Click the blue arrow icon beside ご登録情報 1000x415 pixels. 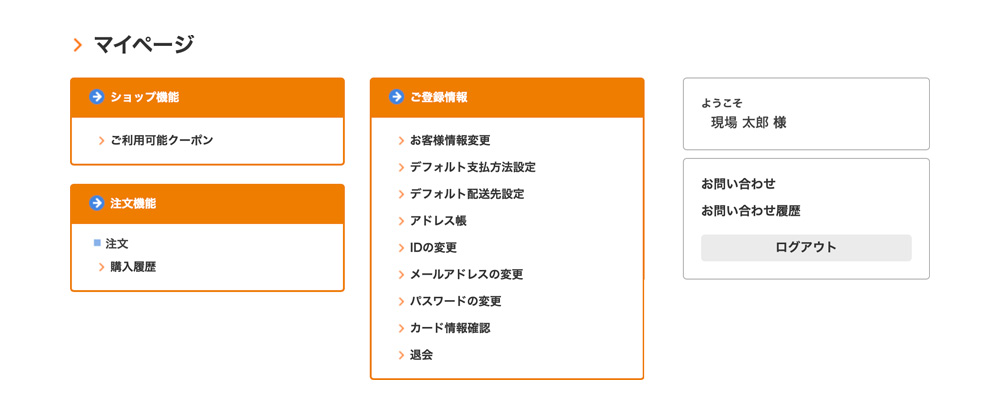pos(397,97)
